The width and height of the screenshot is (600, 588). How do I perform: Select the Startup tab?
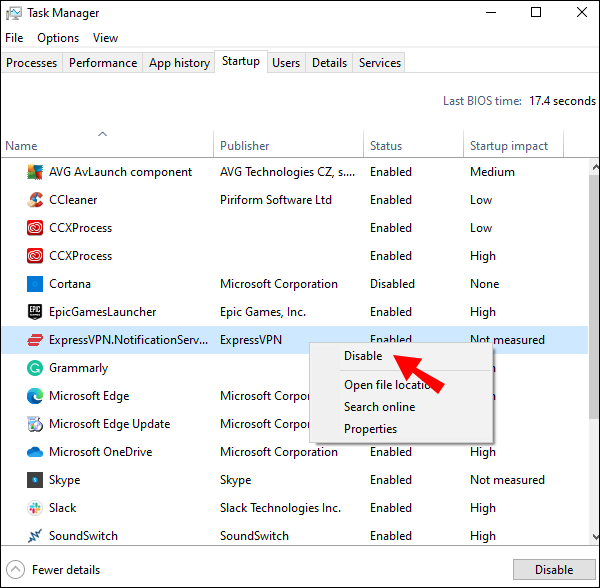pyautogui.click(x=241, y=61)
